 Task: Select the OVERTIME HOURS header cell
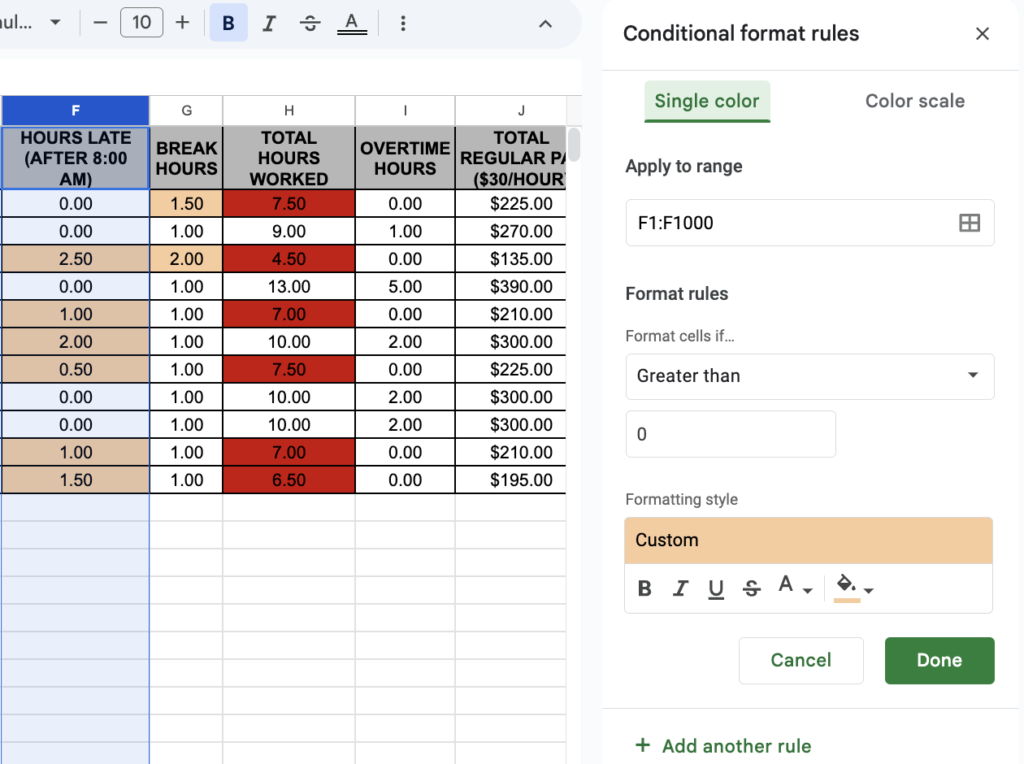tap(406, 158)
